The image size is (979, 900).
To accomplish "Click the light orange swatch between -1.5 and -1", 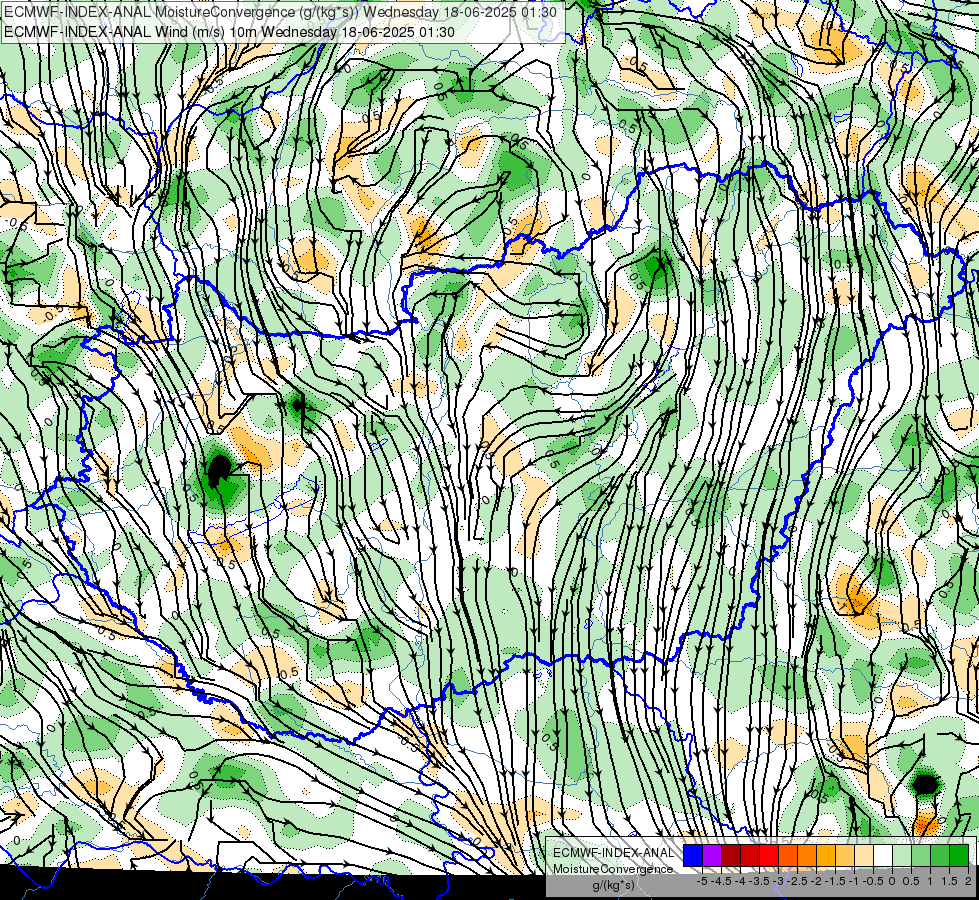I will pyautogui.click(x=845, y=856).
